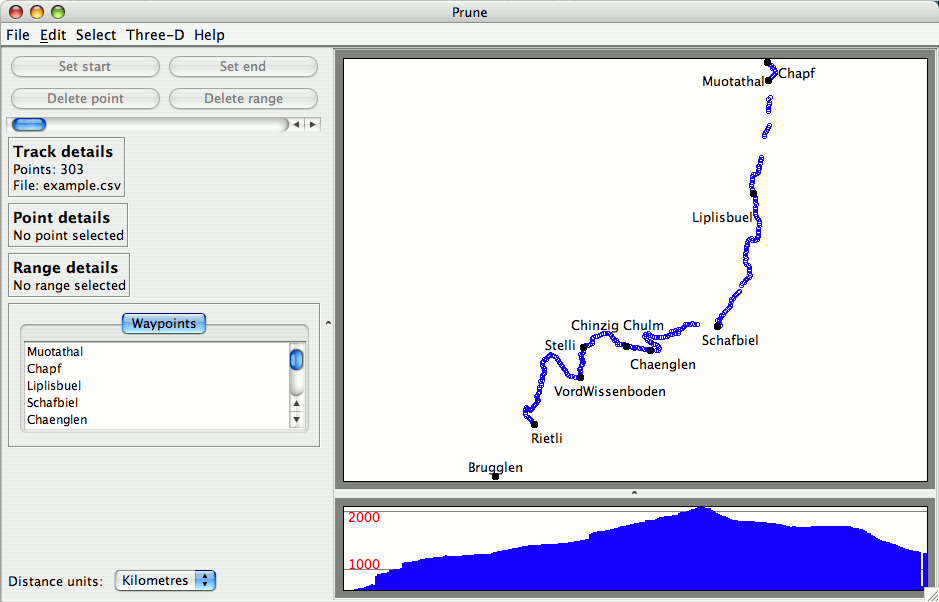Click the Rietli waypoint marker on the map
939x602 pixels.
(534, 424)
